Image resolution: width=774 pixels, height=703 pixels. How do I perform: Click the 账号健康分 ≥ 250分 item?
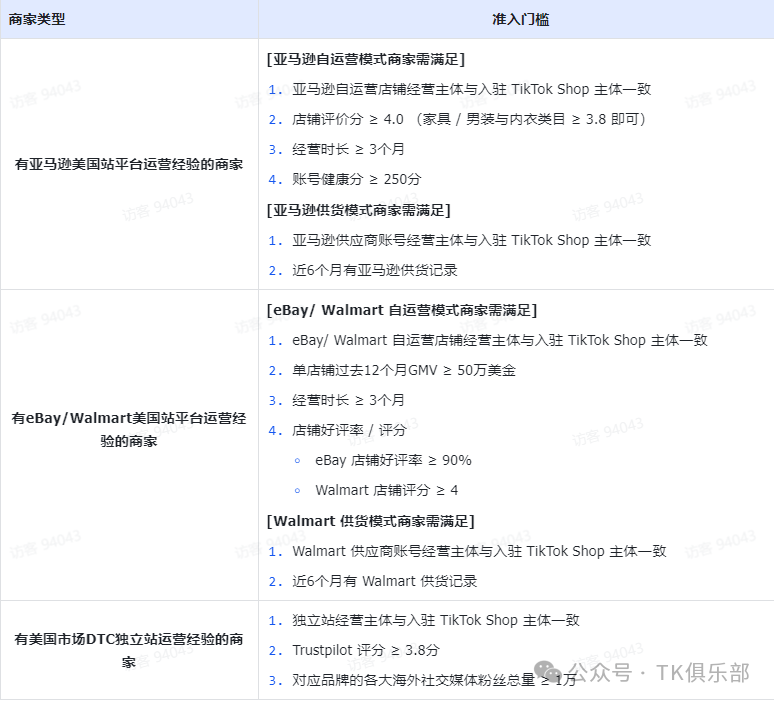tap(357, 179)
